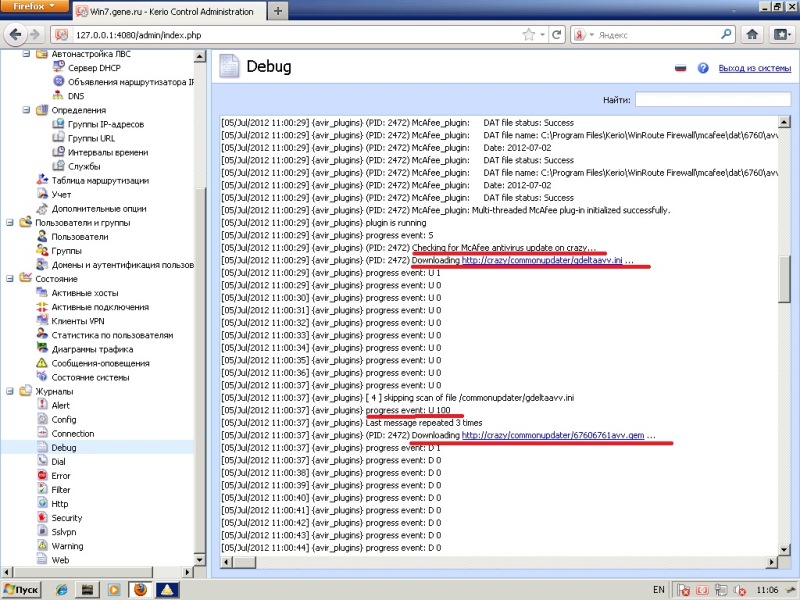Bookmark page with the star icon
The height and width of the screenshot is (600, 800).
(x=527, y=34)
